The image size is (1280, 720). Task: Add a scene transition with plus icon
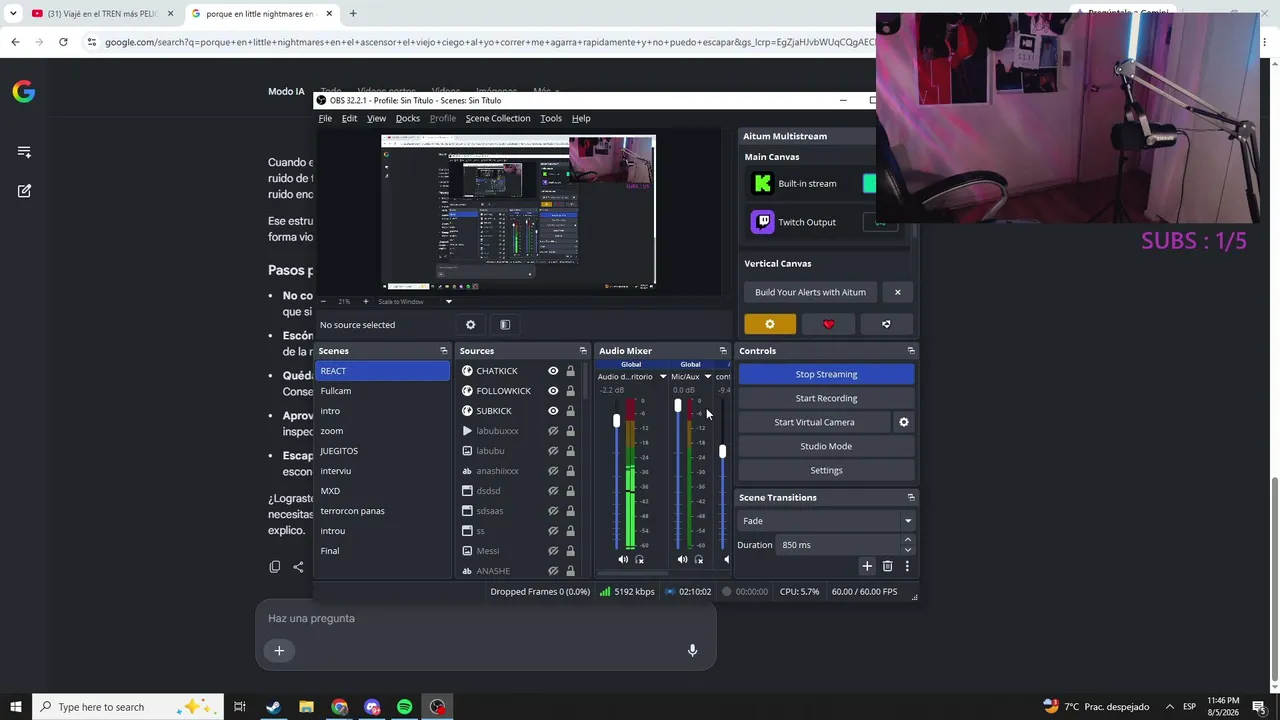click(867, 566)
